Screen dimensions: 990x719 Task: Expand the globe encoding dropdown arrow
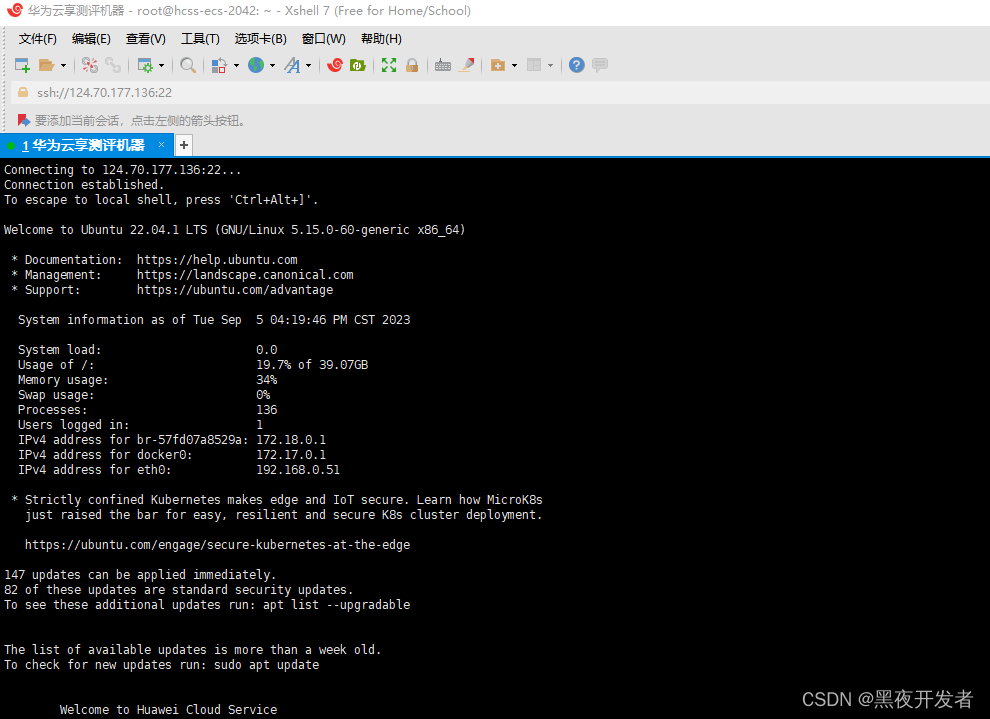point(272,65)
